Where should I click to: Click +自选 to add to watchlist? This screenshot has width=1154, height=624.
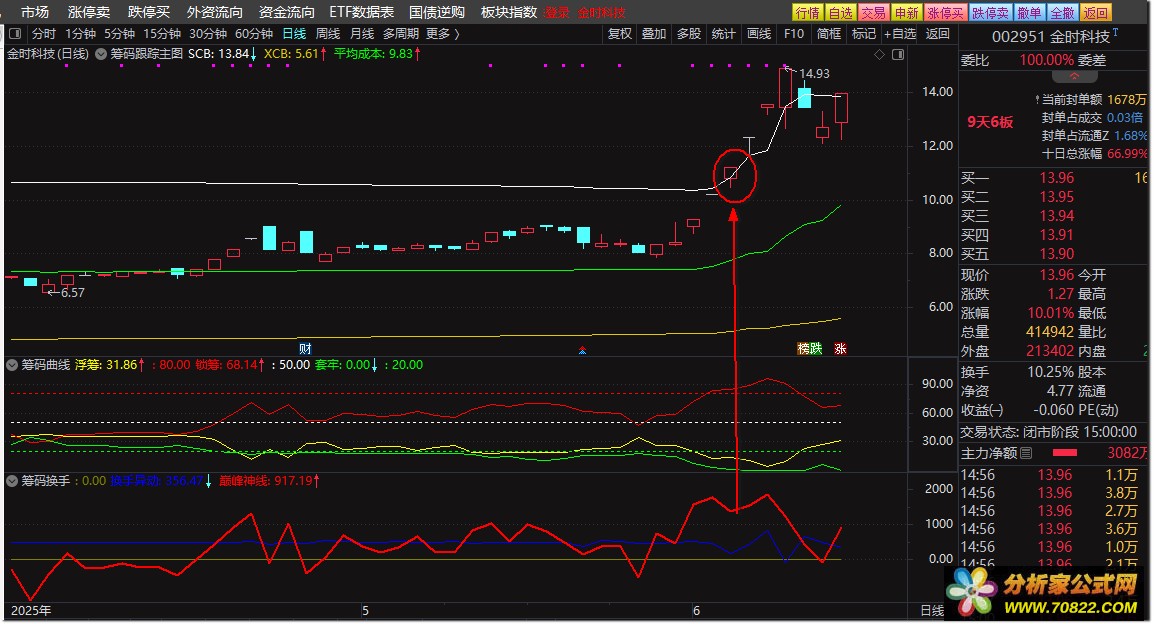pos(900,34)
